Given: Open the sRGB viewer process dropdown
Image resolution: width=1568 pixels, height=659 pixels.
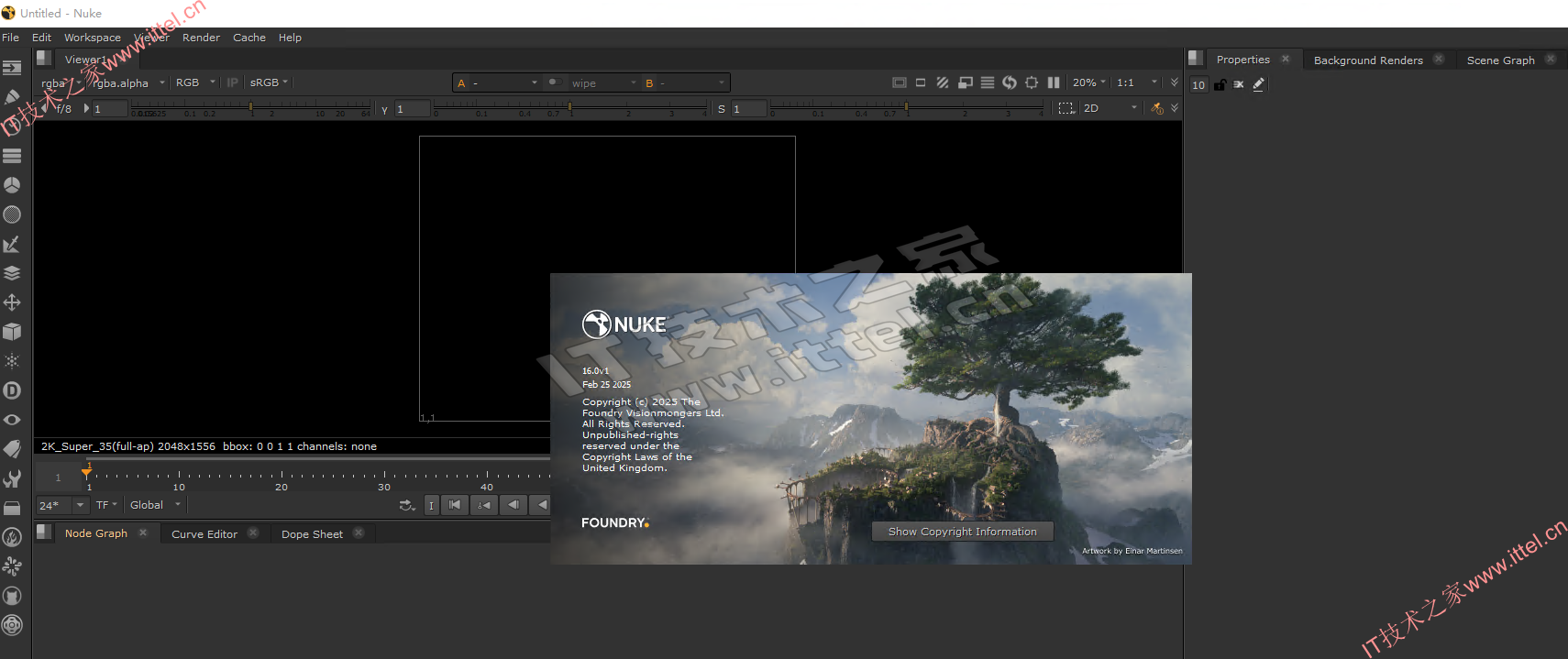Looking at the screenshot, I should (269, 82).
